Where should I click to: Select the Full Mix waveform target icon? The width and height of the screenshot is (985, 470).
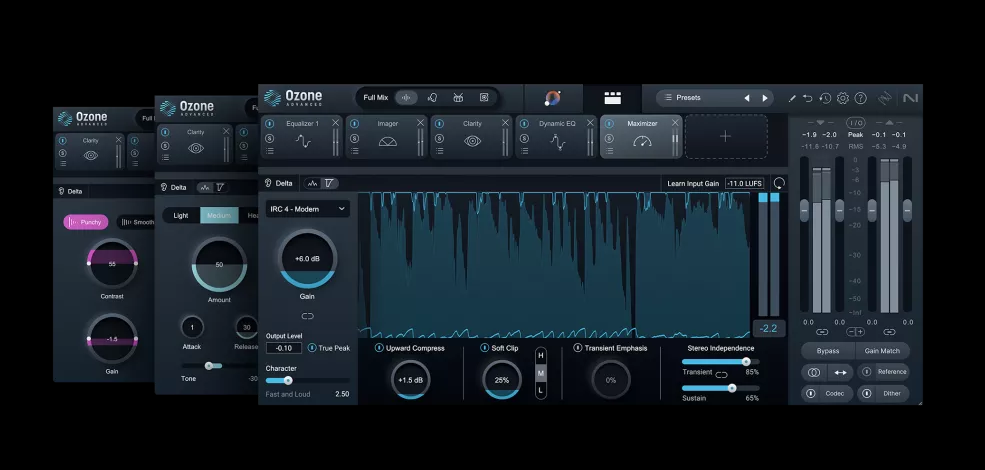(406, 97)
